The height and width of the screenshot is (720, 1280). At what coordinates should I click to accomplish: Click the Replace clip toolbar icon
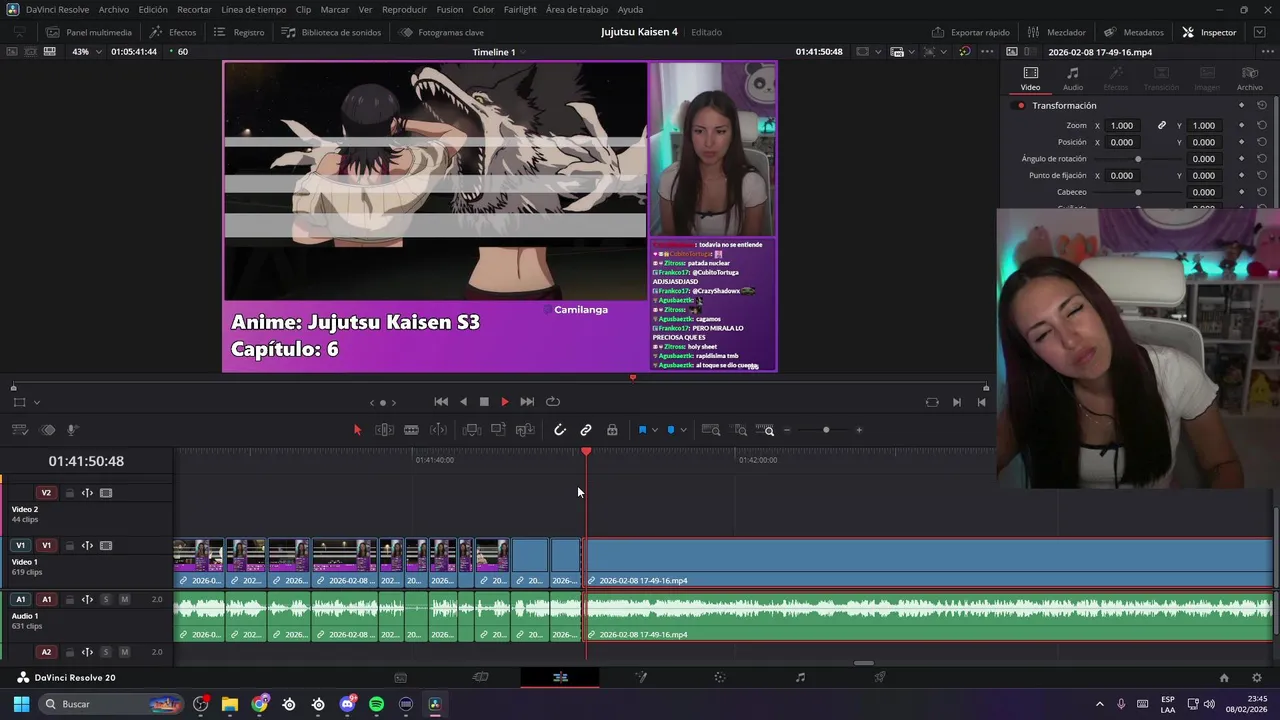[525, 430]
